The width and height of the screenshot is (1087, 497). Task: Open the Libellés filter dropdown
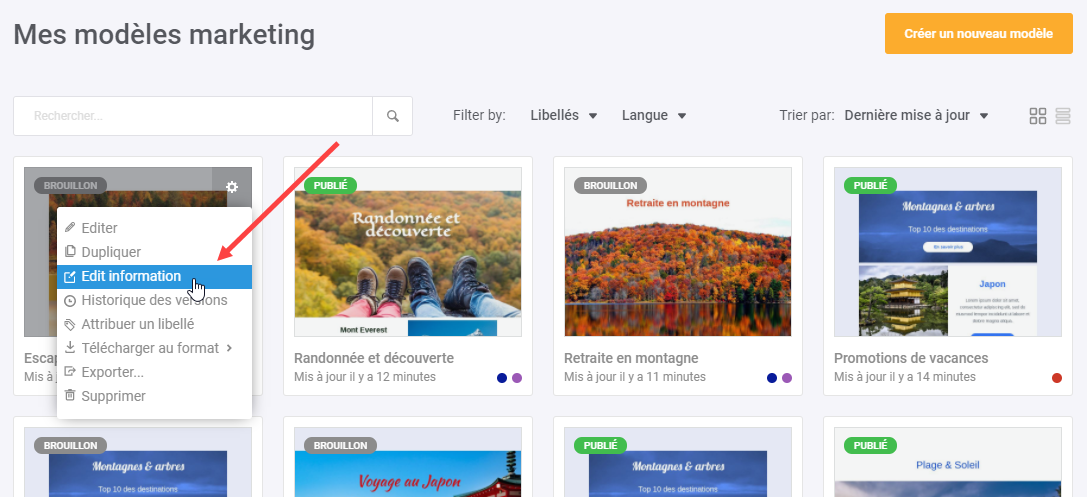564,116
